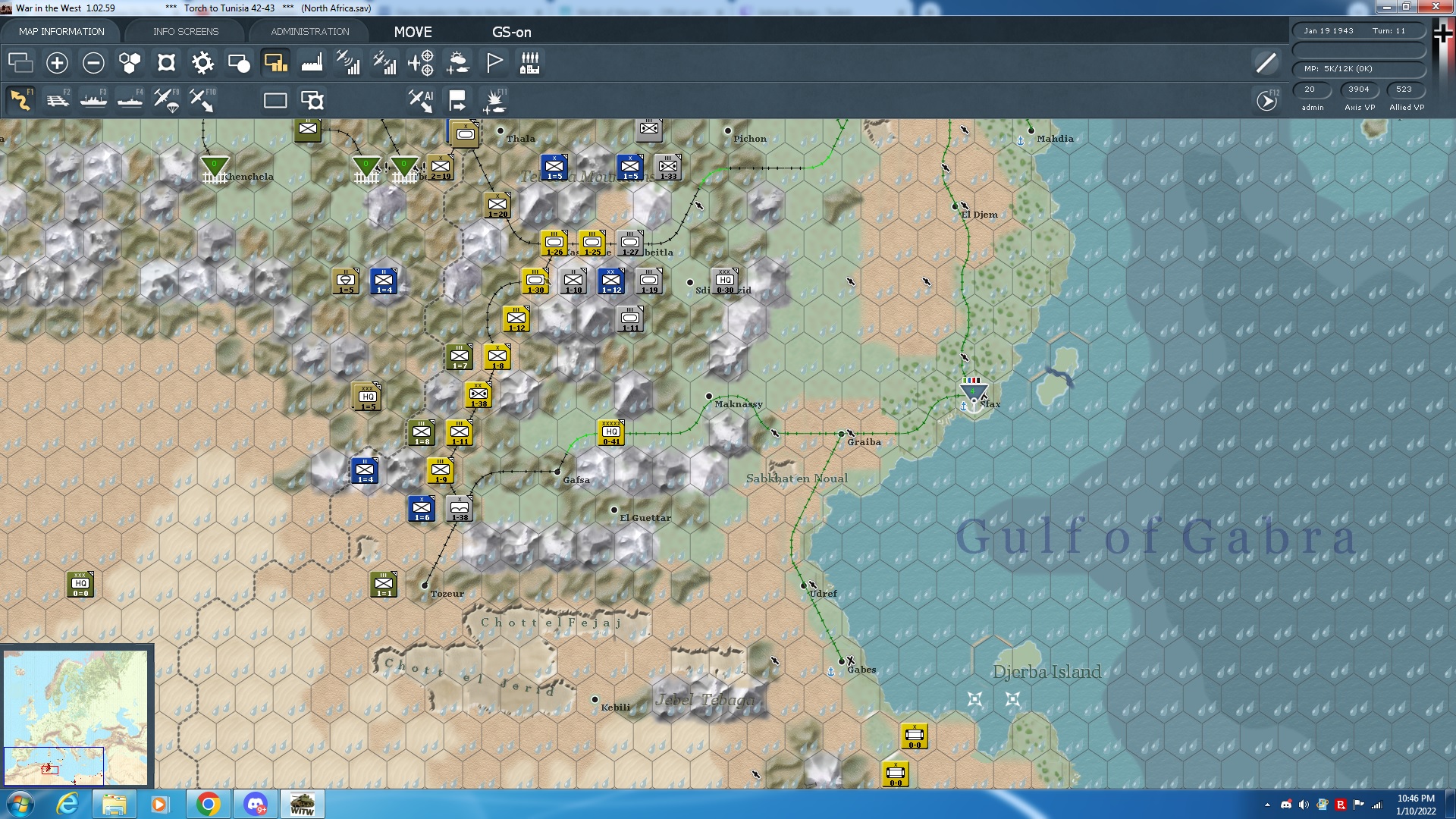
Task: Click the overlapping windows toolbar icon
Action: point(20,62)
